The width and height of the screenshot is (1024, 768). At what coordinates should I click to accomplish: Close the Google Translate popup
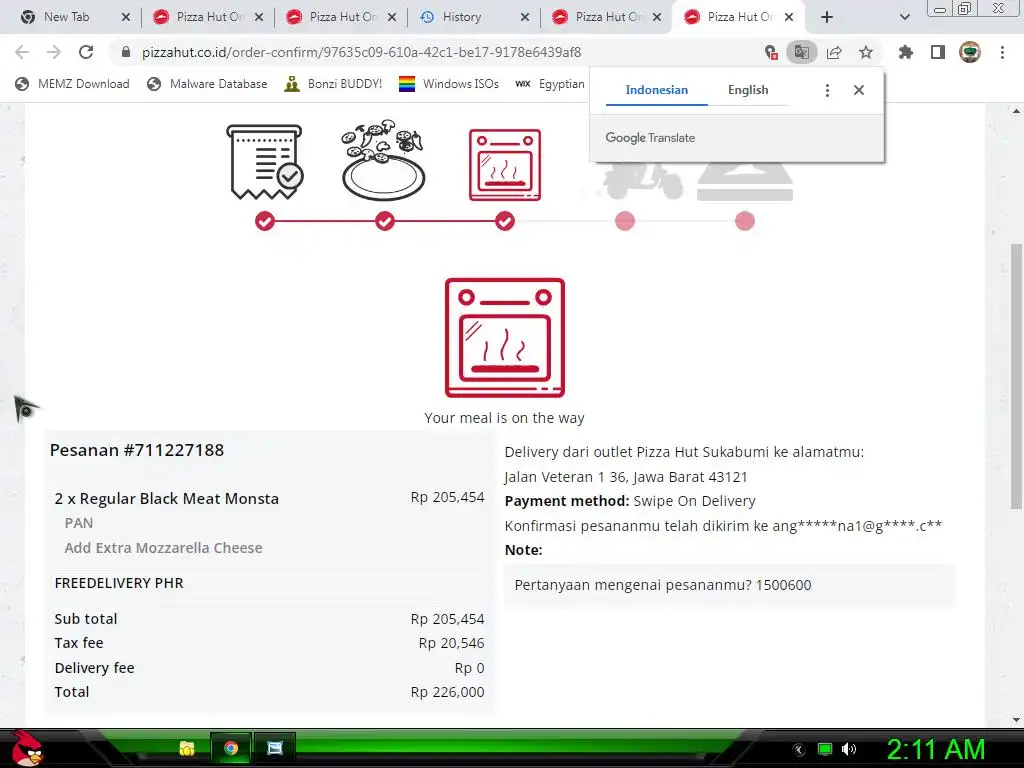(859, 90)
